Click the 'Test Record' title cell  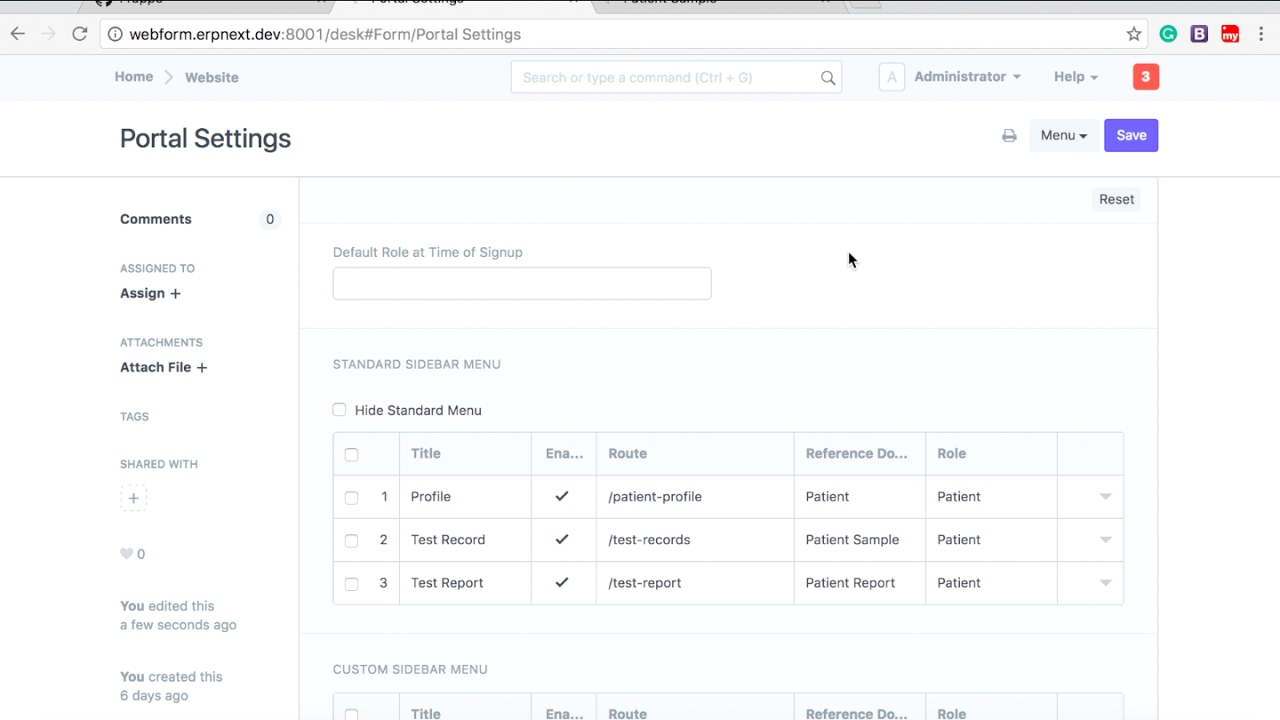click(x=465, y=539)
